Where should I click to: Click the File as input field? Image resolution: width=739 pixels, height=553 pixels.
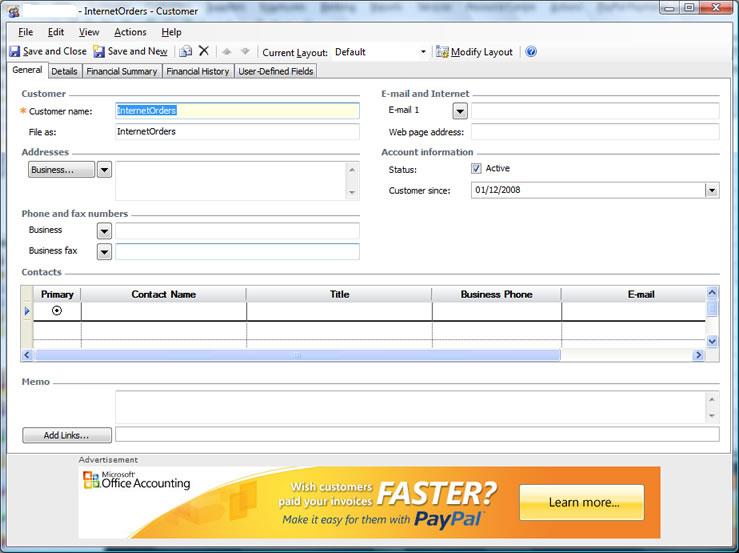(238, 132)
